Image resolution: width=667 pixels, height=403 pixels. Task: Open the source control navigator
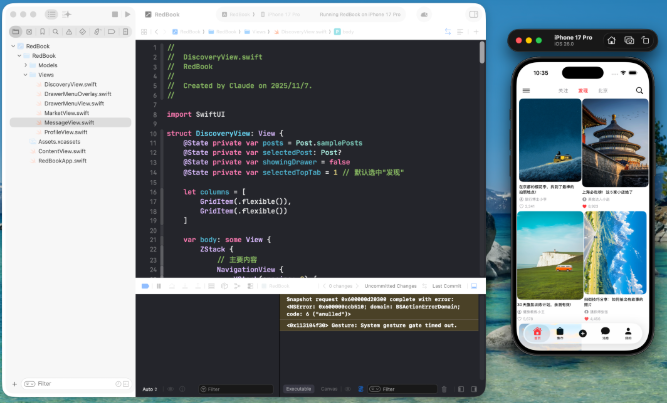[29, 31]
